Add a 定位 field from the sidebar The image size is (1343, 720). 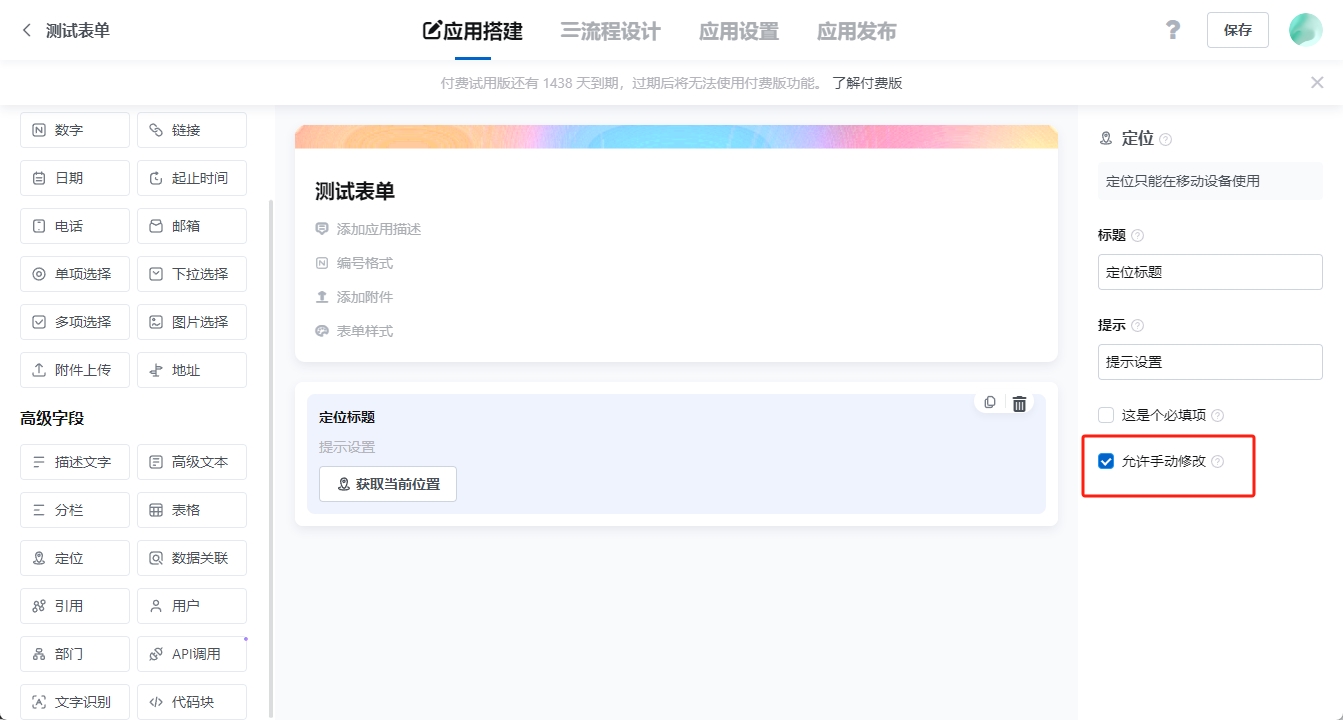pyautogui.click(x=74, y=557)
